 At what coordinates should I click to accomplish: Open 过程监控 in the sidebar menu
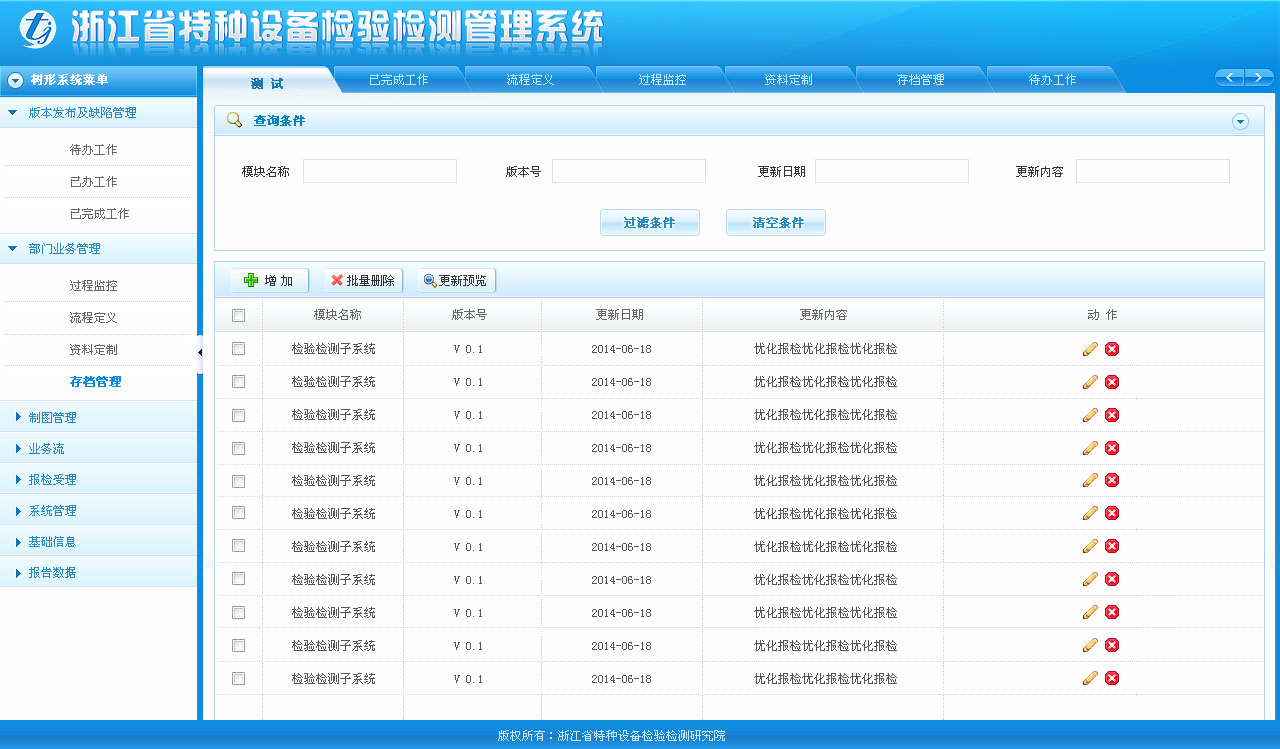point(94,286)
